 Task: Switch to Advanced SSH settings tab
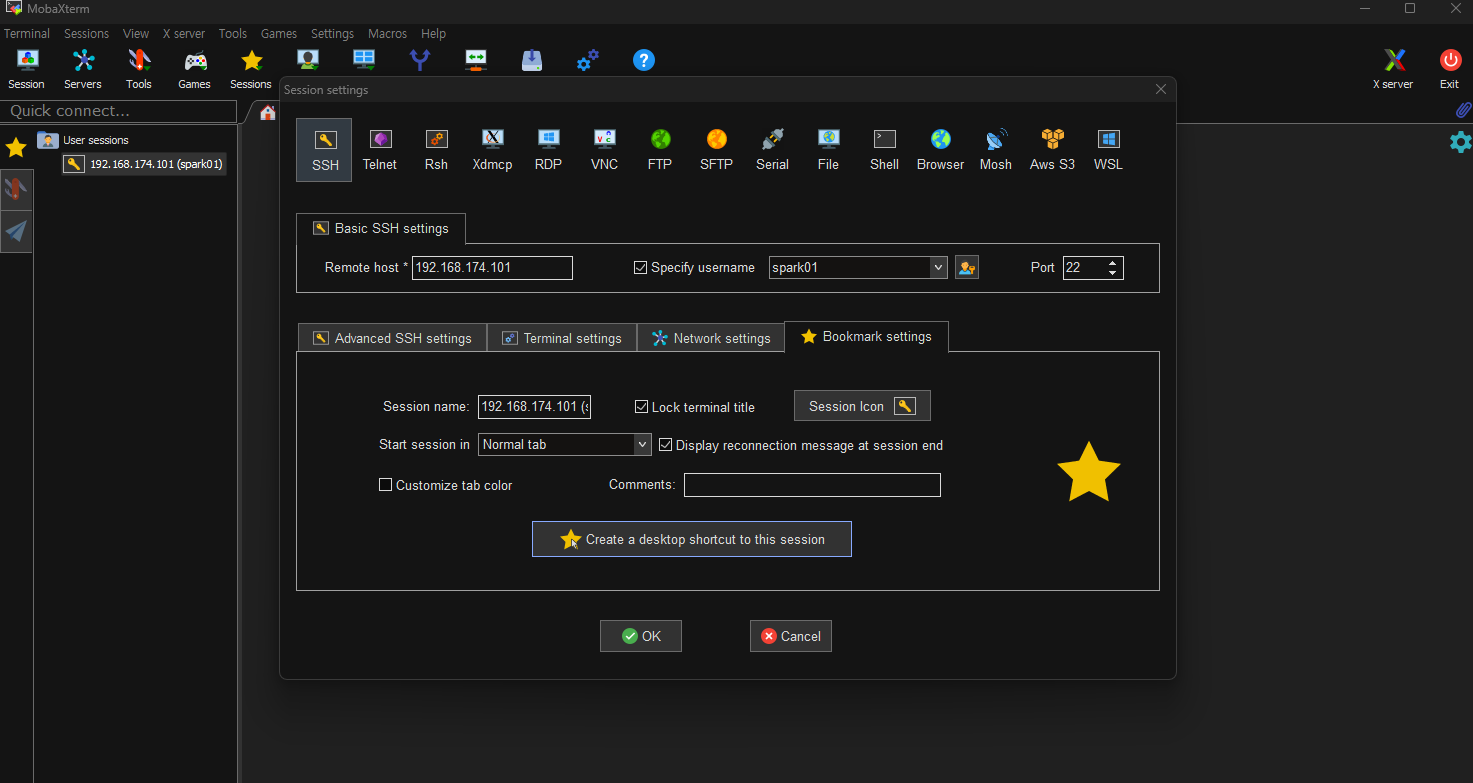pos(392,338)
